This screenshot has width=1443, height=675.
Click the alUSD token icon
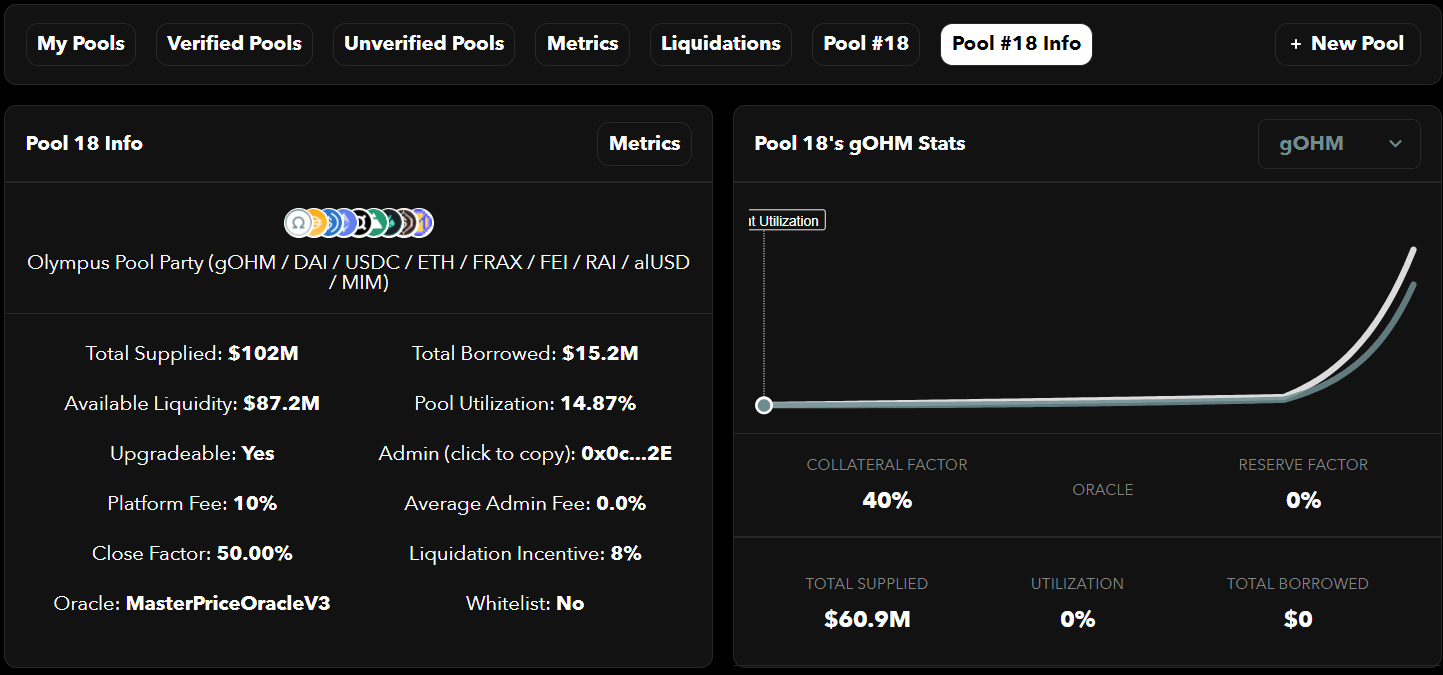tap(405, 223)
